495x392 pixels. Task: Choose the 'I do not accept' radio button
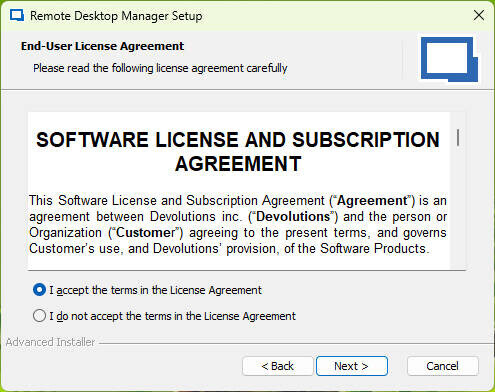pyautogui.click(x=39, y=316)
